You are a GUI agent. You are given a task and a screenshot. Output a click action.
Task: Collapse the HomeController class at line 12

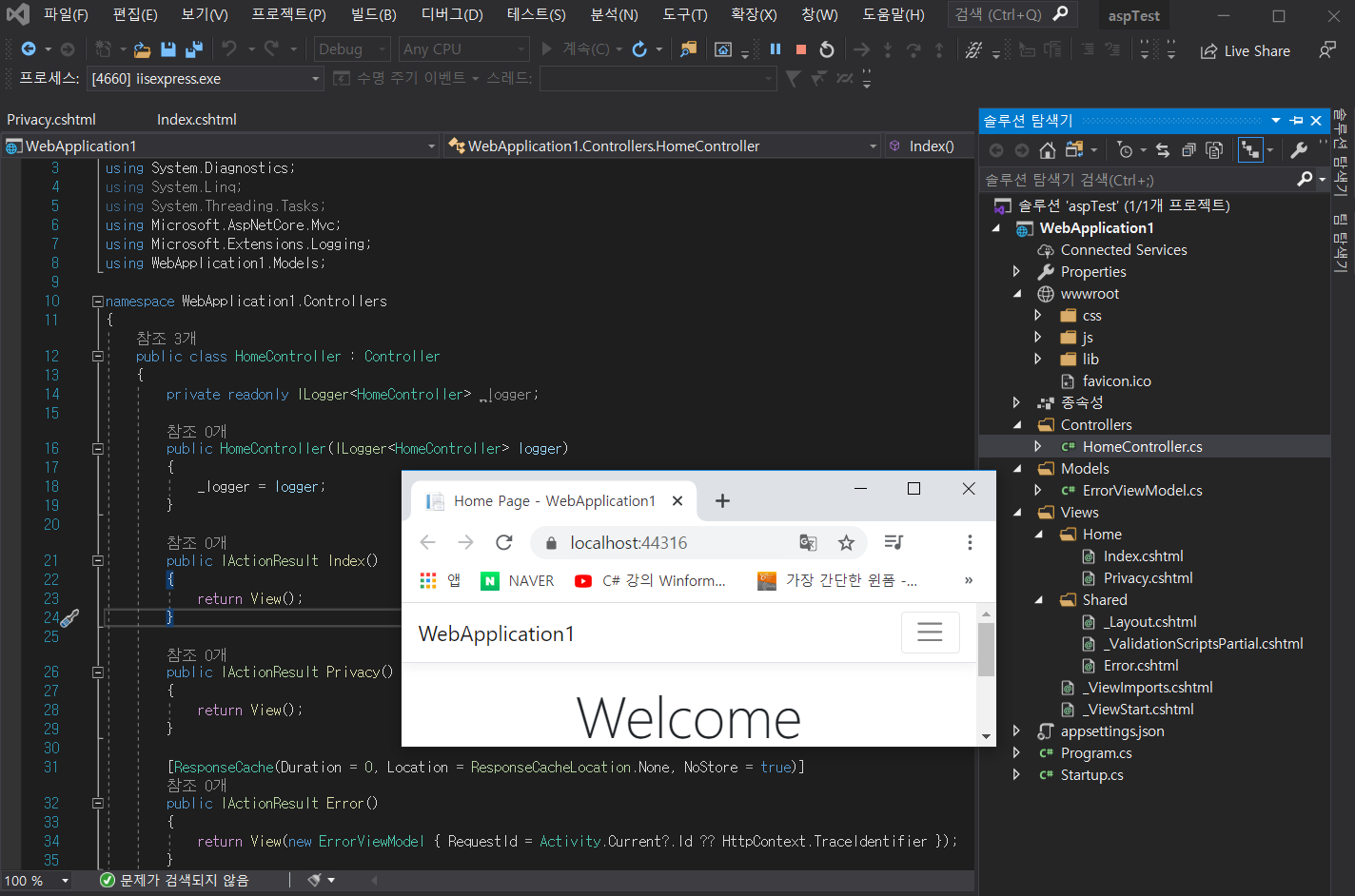(x=97, y=357)
